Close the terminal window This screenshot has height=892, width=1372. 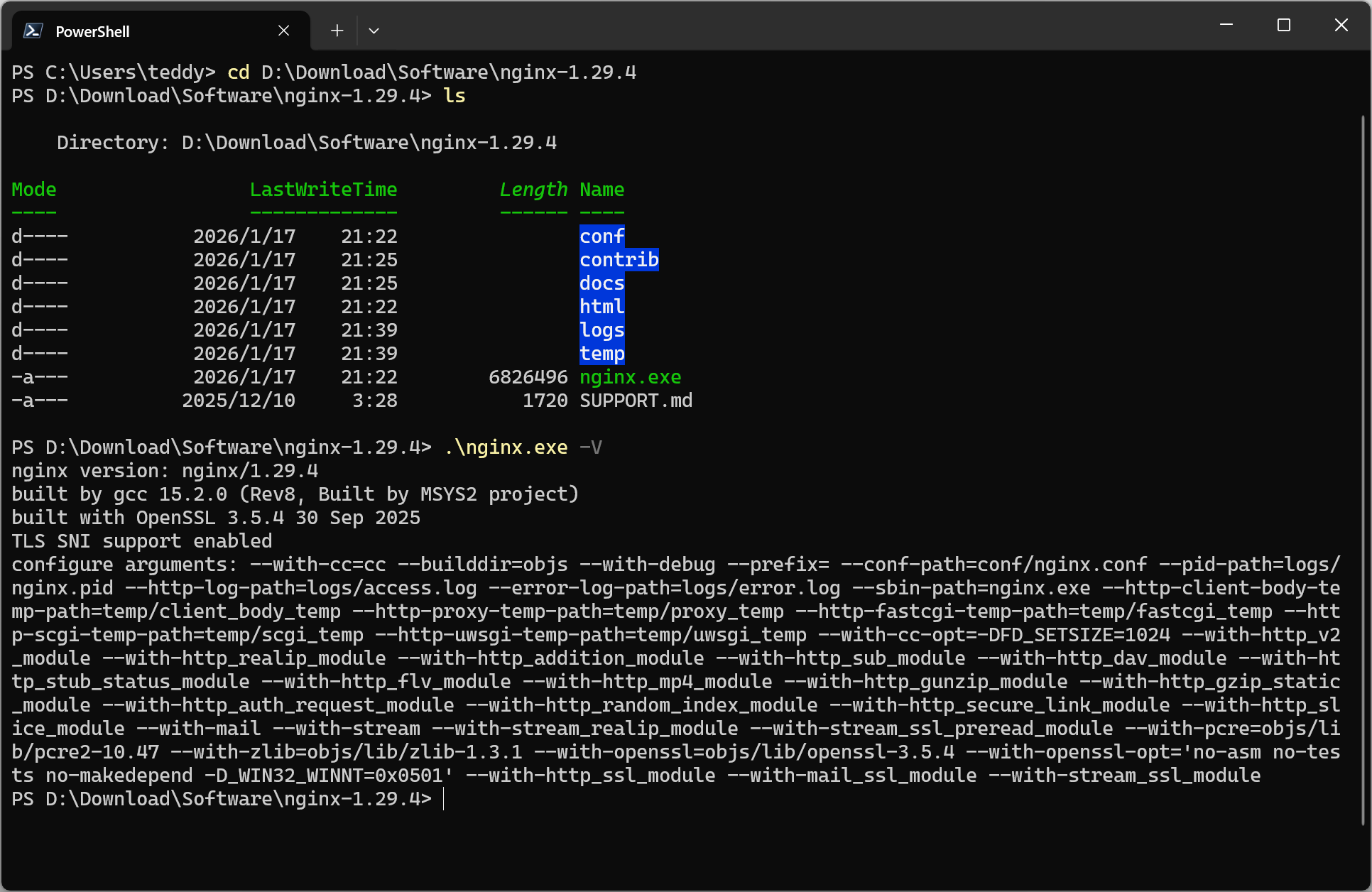[1341, 25]
